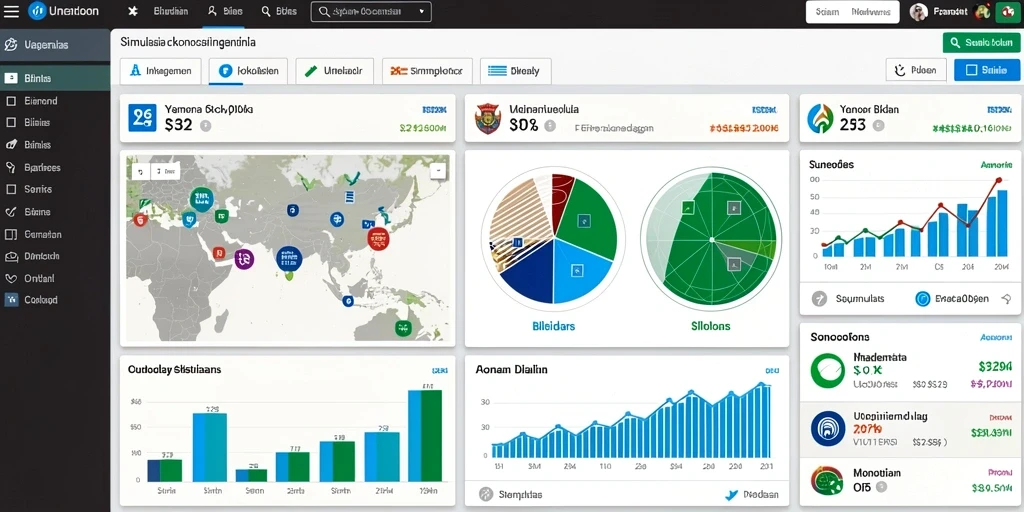Toggle the Seniks sidebar checkbox
The image size is (1024, 512).
coord(10,189)
